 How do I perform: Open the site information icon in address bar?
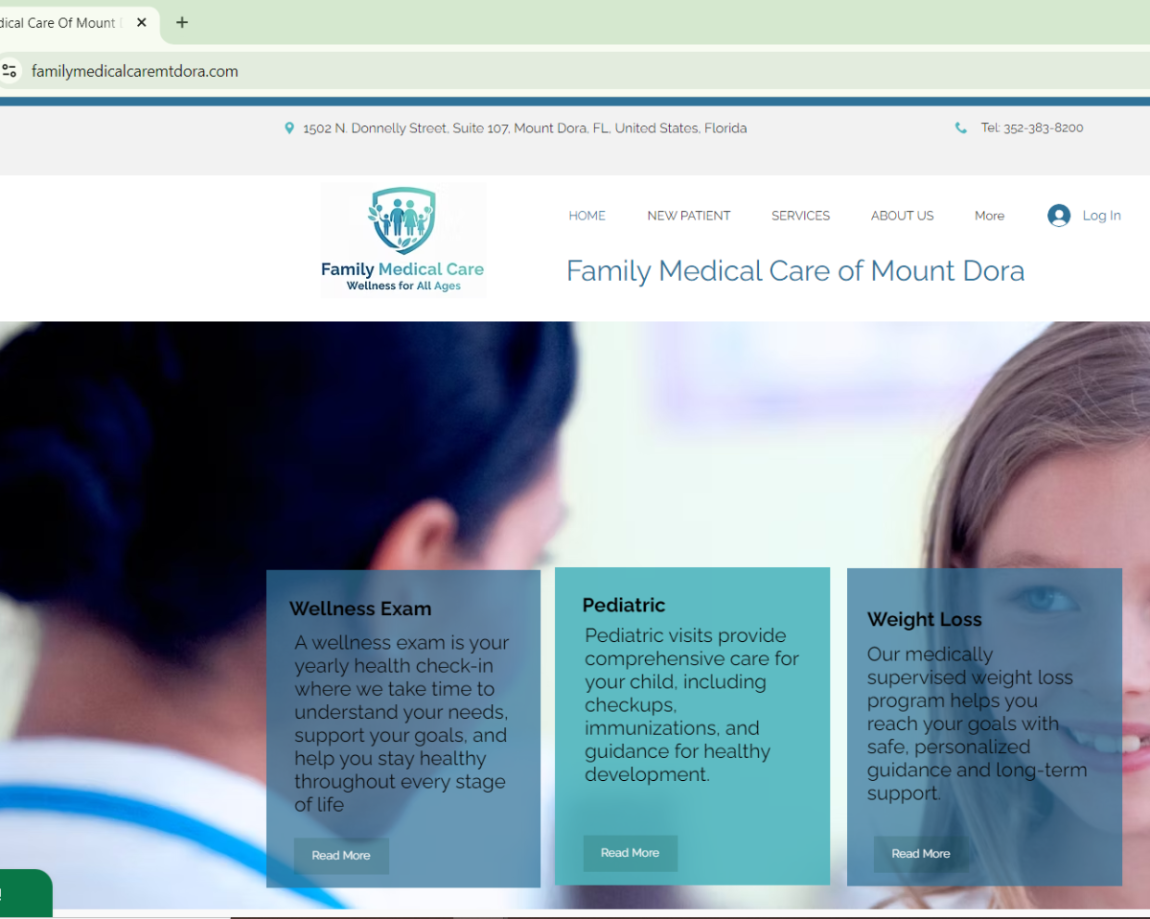coord(10,71)
